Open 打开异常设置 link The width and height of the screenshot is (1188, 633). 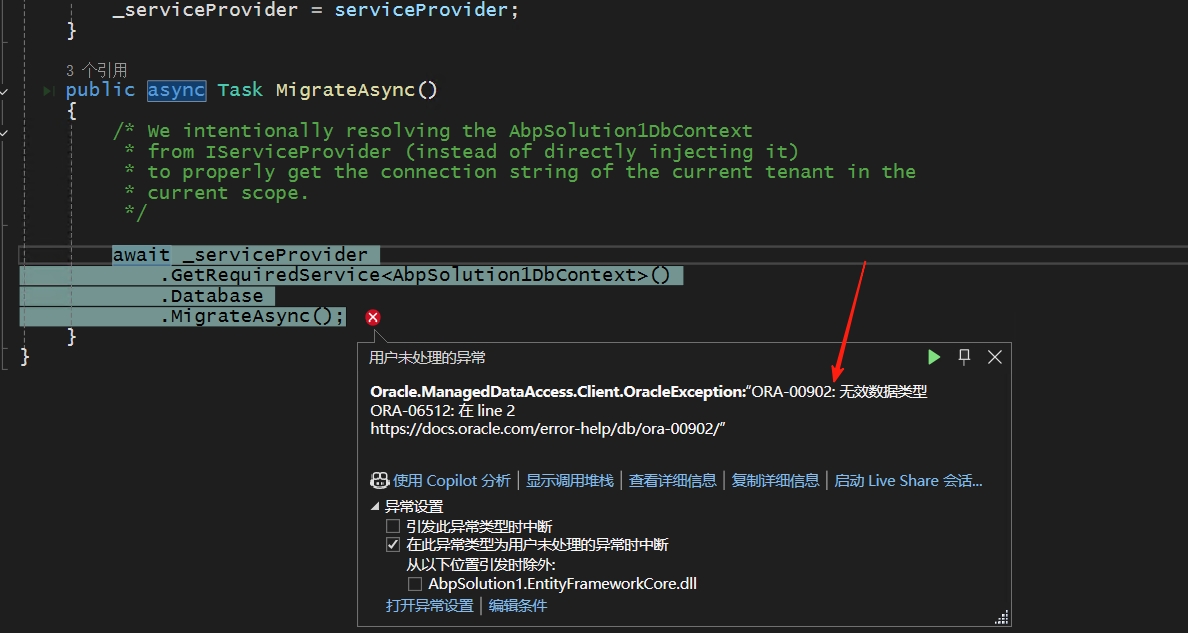coord(430,606)
